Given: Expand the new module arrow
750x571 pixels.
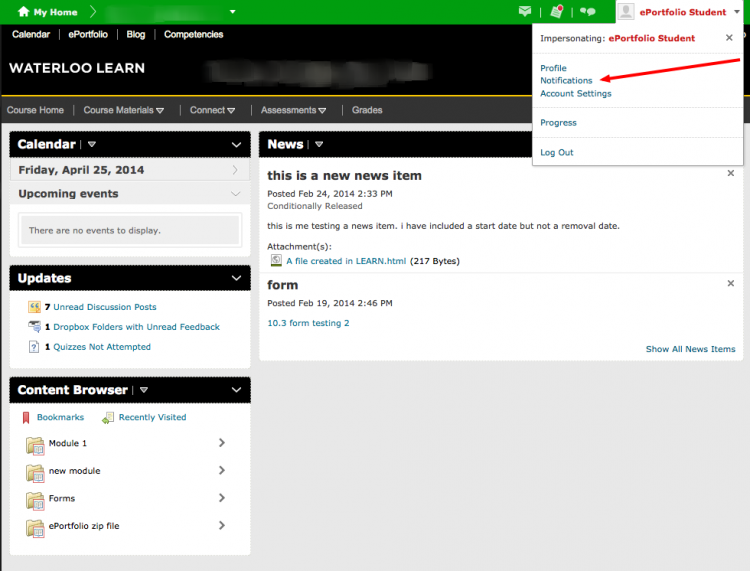Looking at the screenshot, I should click(x=221, y=471).
